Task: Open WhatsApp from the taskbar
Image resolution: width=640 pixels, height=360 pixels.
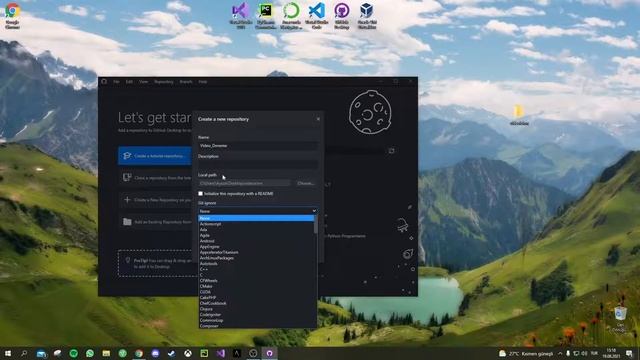Action: point(90,353)
